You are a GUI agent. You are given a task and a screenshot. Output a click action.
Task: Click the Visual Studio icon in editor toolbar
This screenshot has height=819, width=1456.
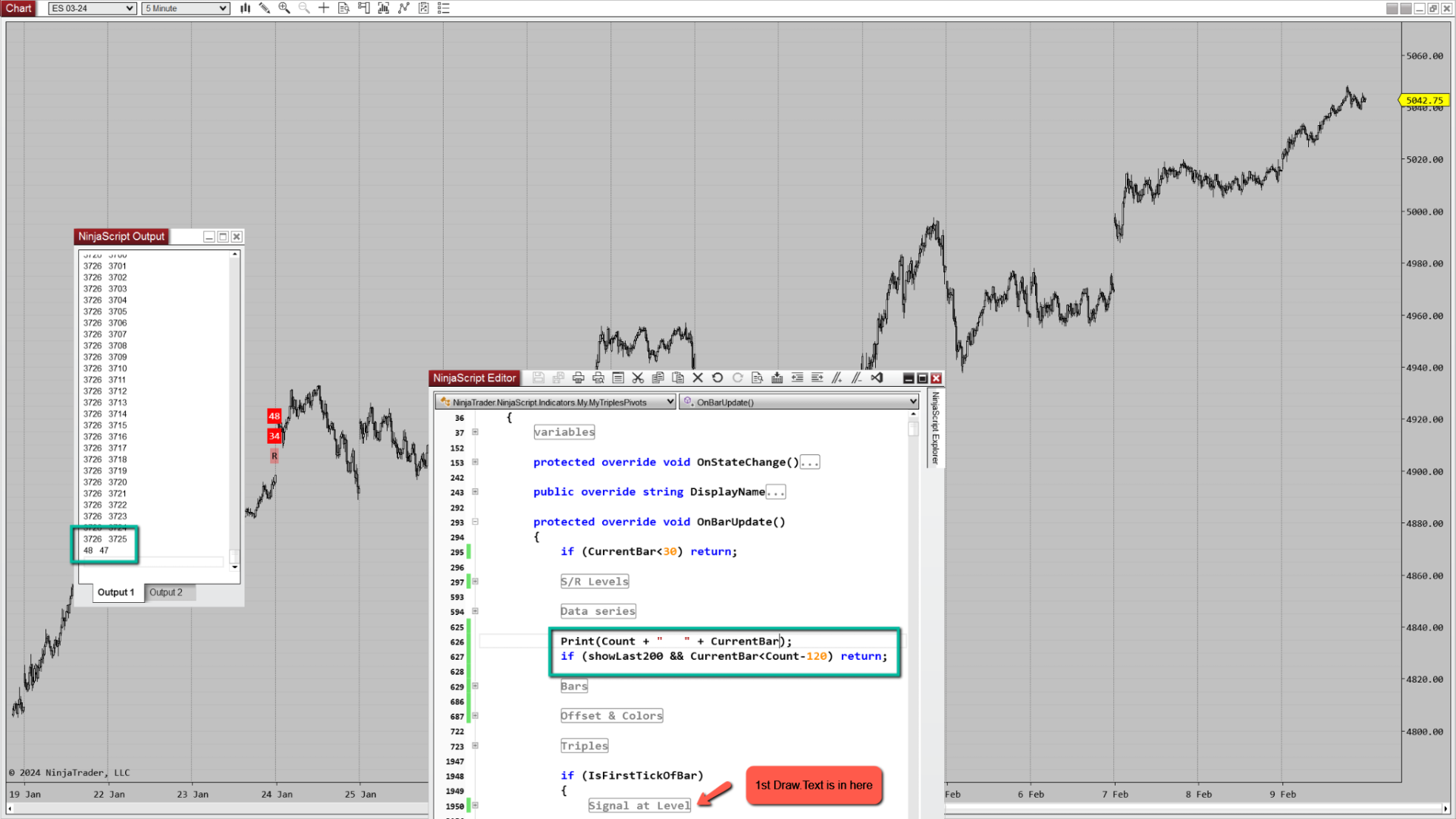[877, 378]
